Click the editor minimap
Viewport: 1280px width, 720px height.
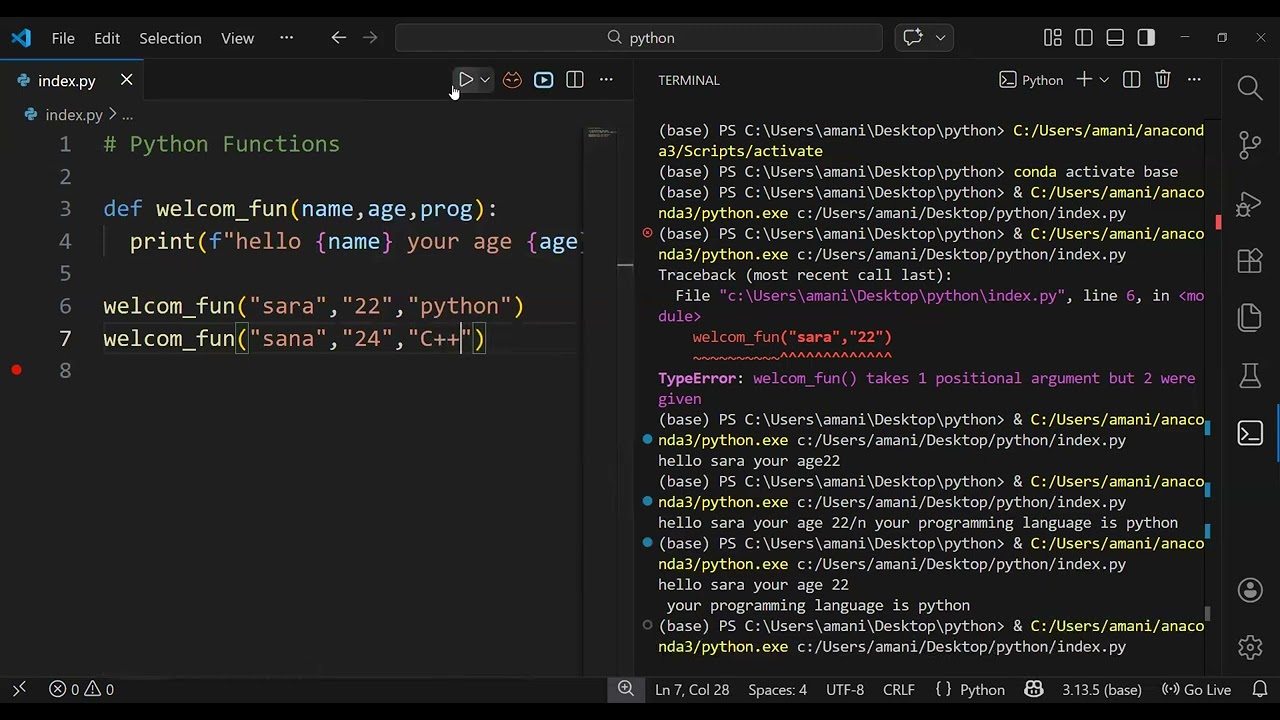point(600,134)
